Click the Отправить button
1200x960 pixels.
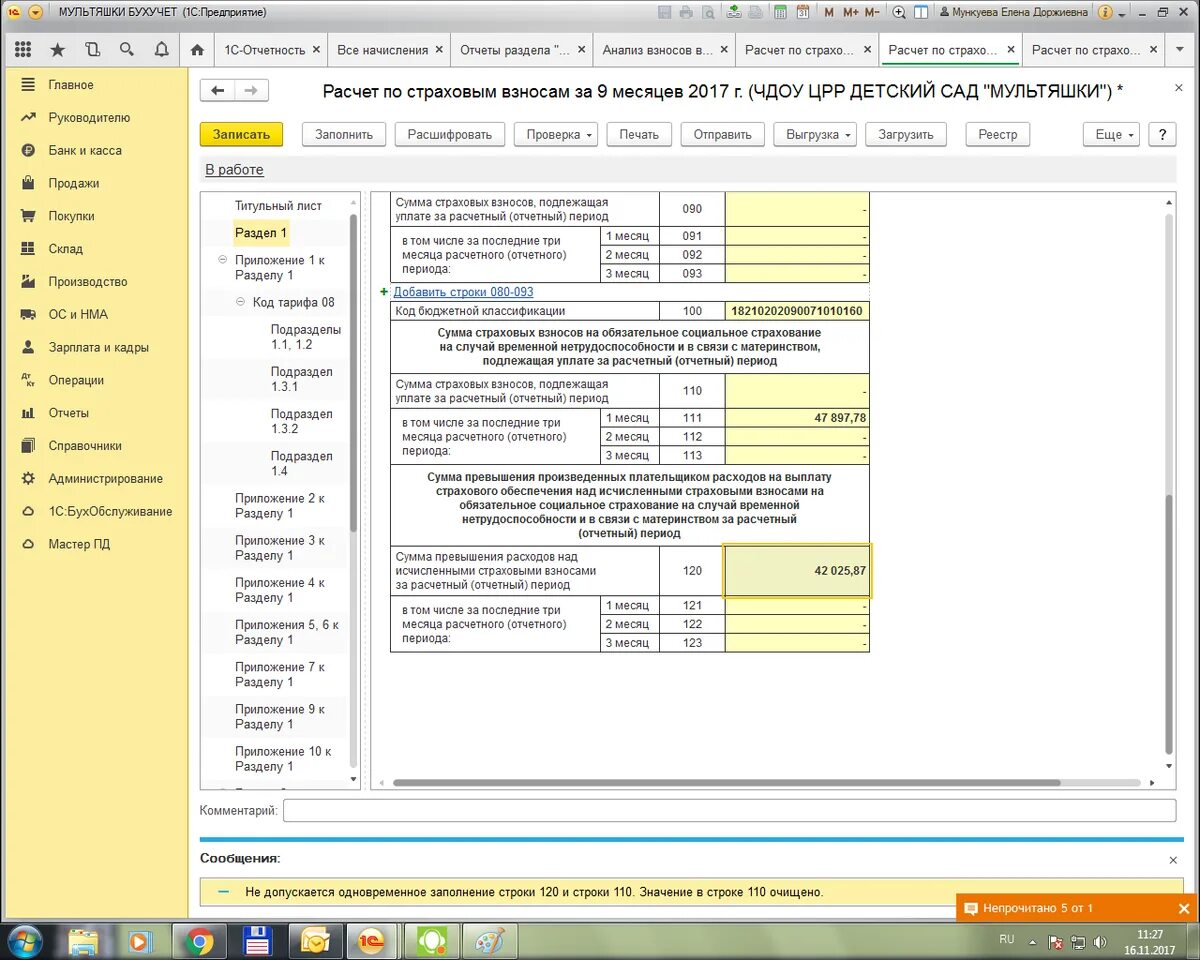(723, 134)
